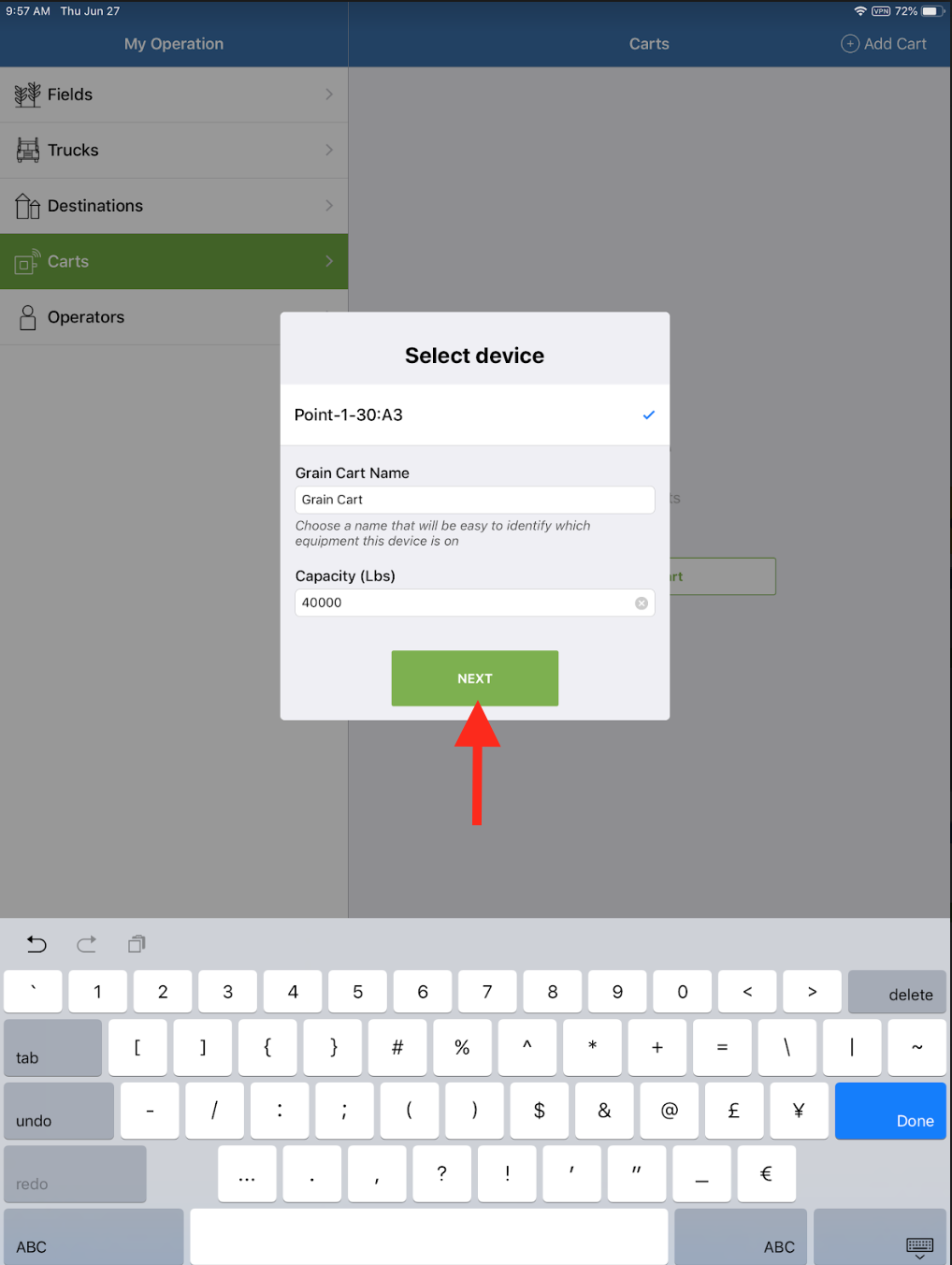952x1265 pixels.
Task: Switch to letters with left ABC key
Action: (94, 1237)
